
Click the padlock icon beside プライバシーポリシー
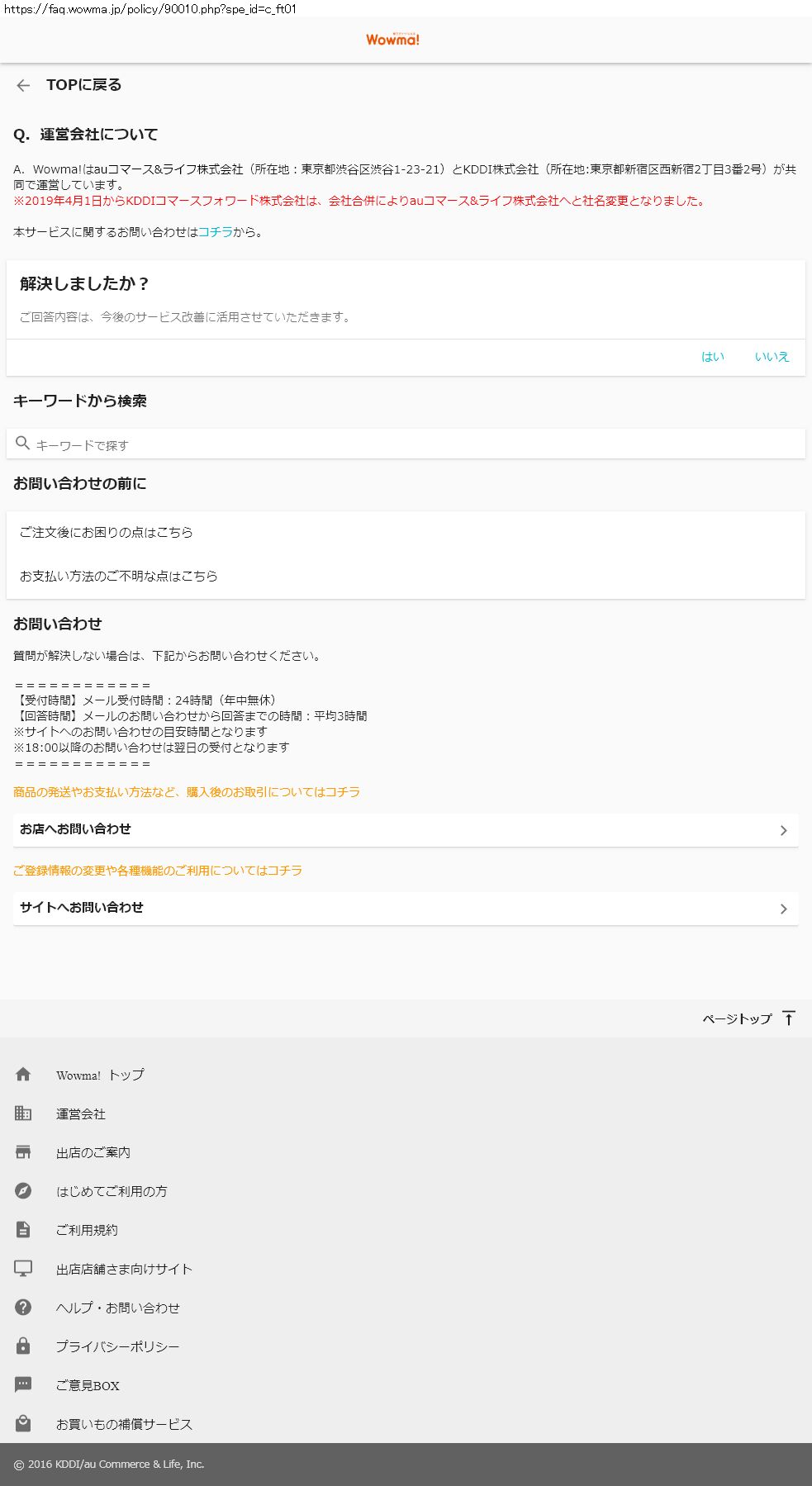(23, 1346)
